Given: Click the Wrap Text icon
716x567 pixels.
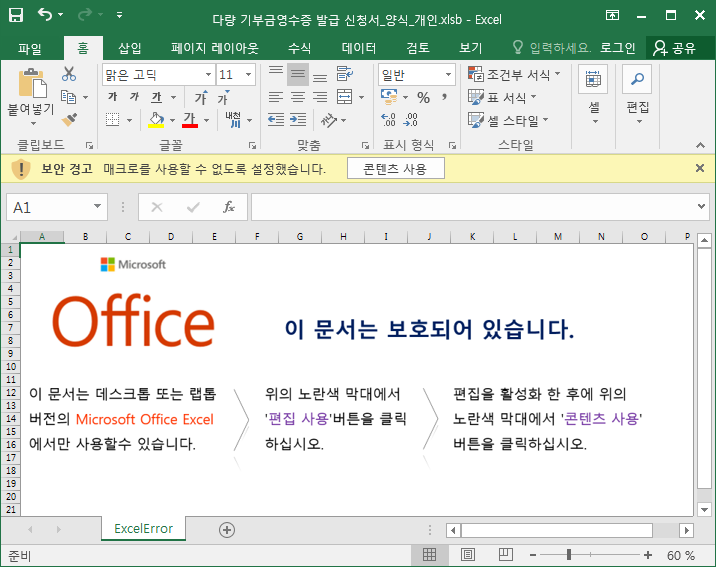Looking at the screenshot, I should point(345,74).
